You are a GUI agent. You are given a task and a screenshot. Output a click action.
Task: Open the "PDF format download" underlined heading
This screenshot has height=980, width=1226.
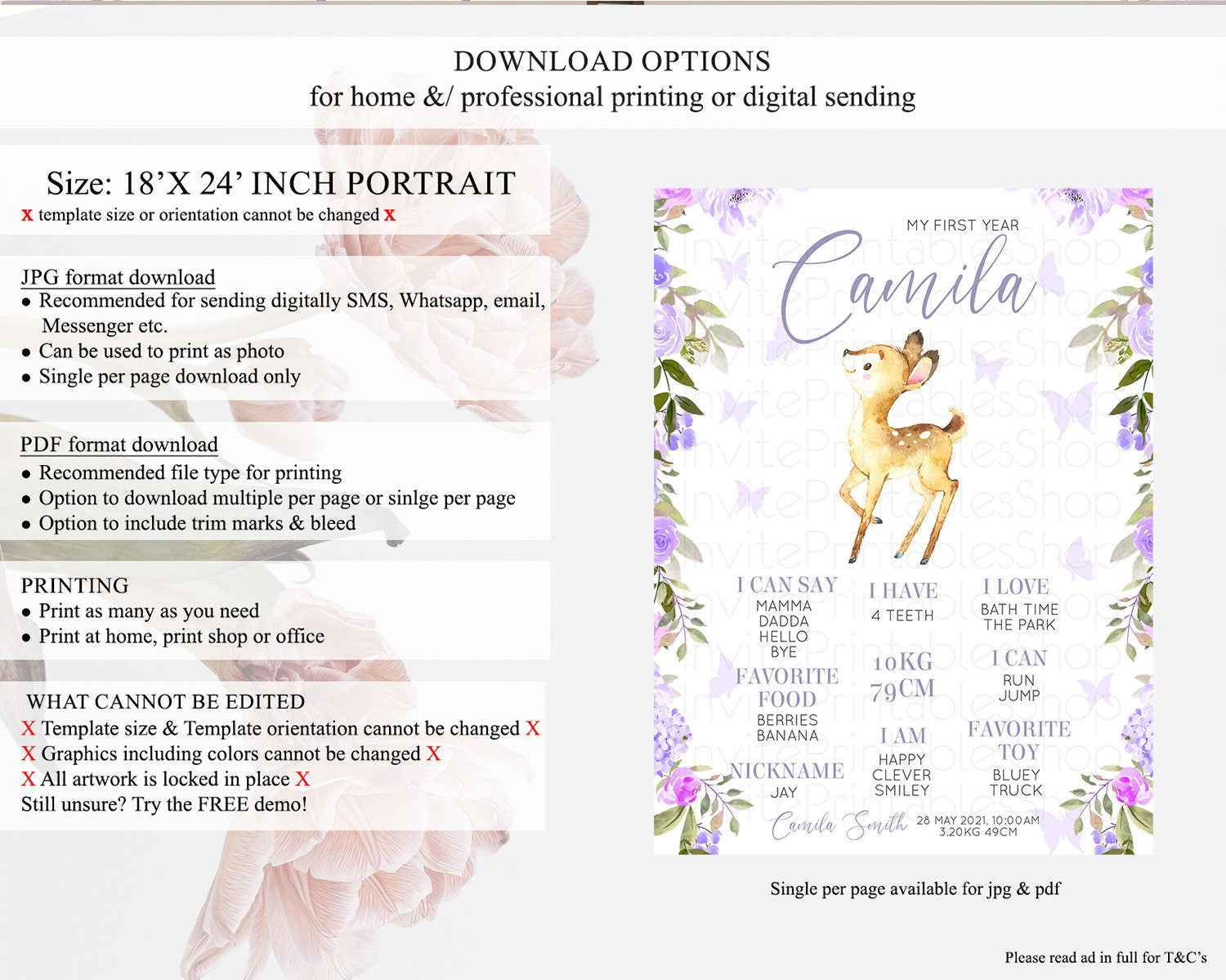tap(119, 445)
